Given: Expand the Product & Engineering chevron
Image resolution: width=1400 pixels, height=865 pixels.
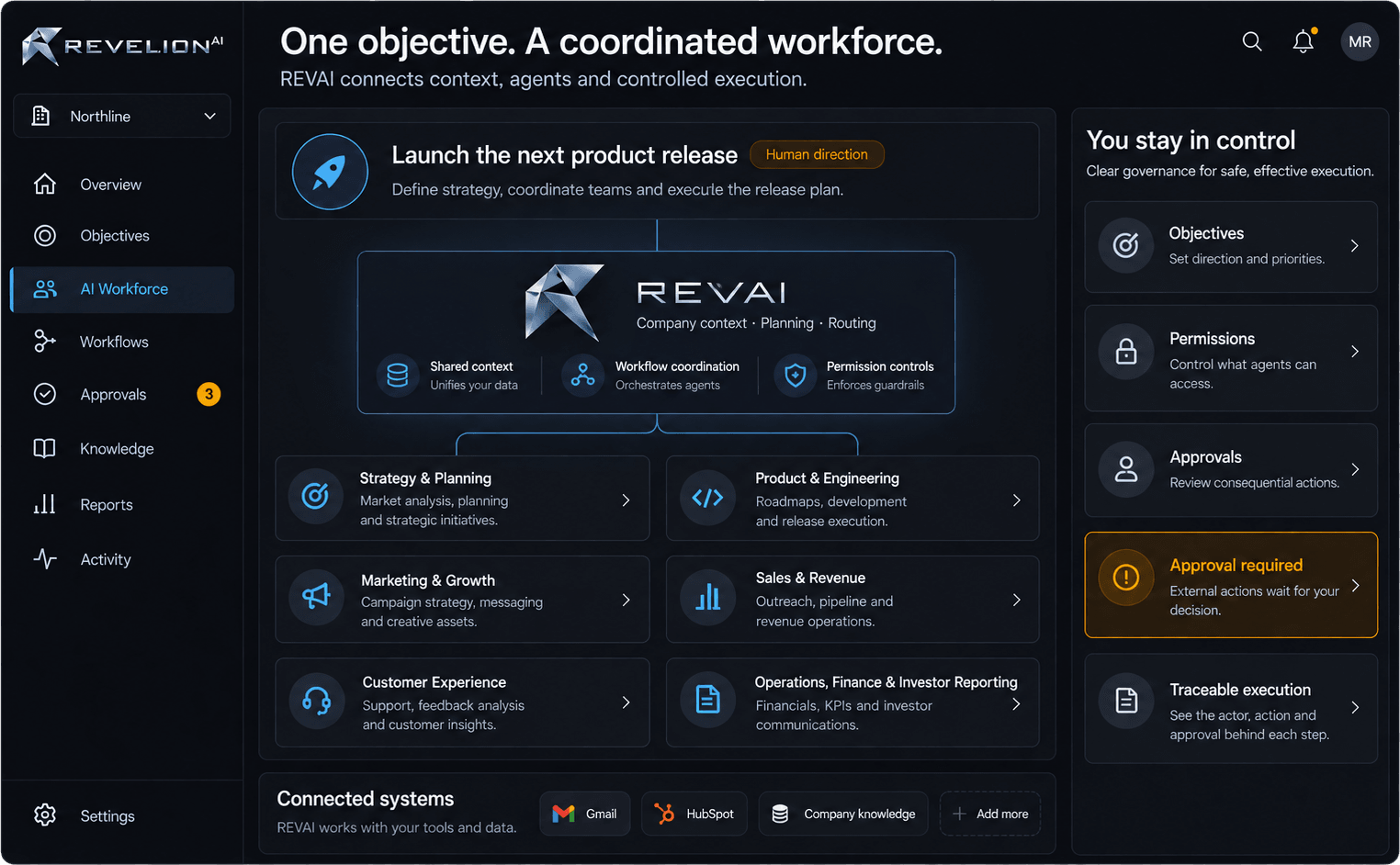Looking at the screenshot, I should tap(1016, 500).
